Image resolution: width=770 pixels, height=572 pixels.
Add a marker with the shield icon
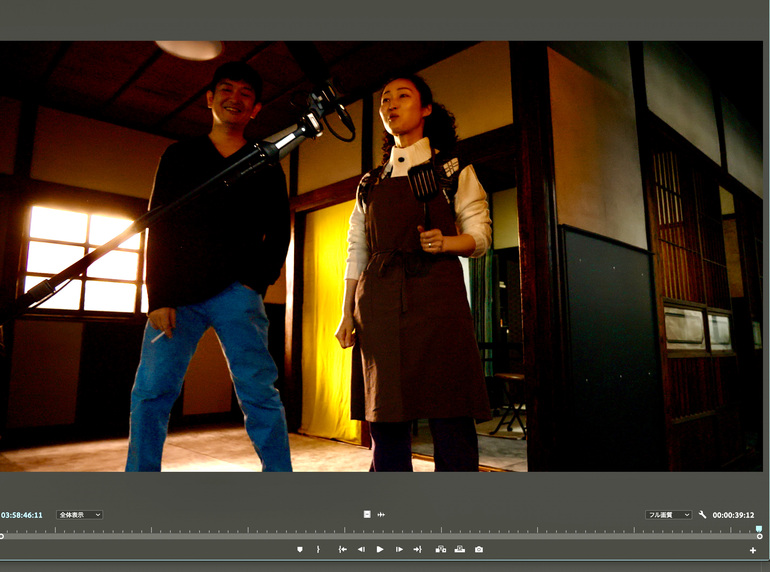point(299,549)
